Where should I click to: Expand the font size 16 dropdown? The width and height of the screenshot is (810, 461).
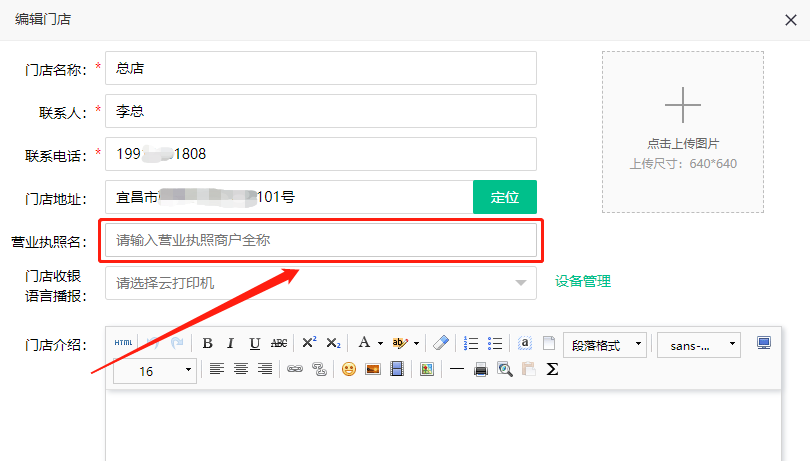coord(155,371)
